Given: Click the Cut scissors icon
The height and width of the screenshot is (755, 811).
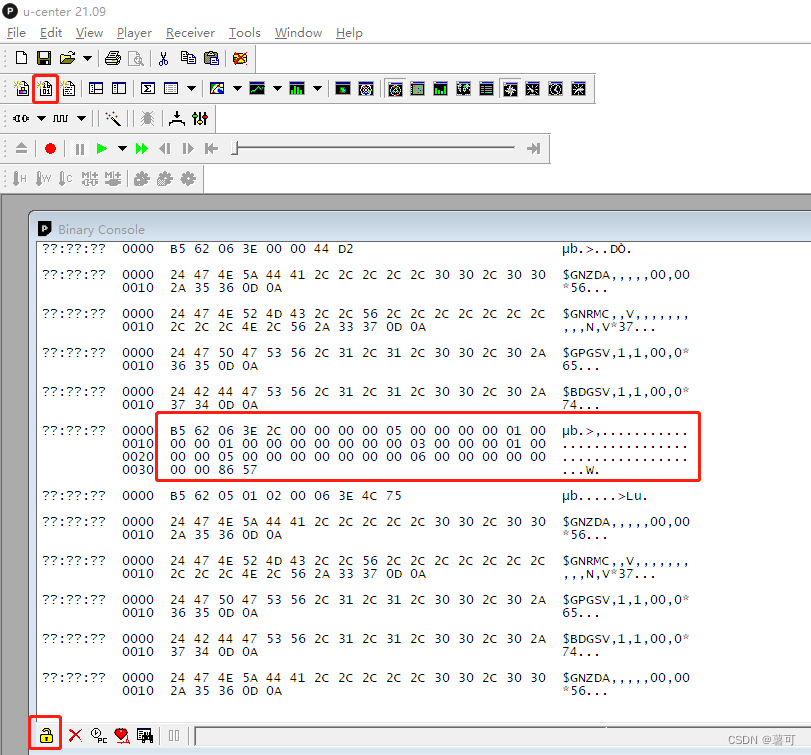Looking at the screenshot, I should point(163,58).
